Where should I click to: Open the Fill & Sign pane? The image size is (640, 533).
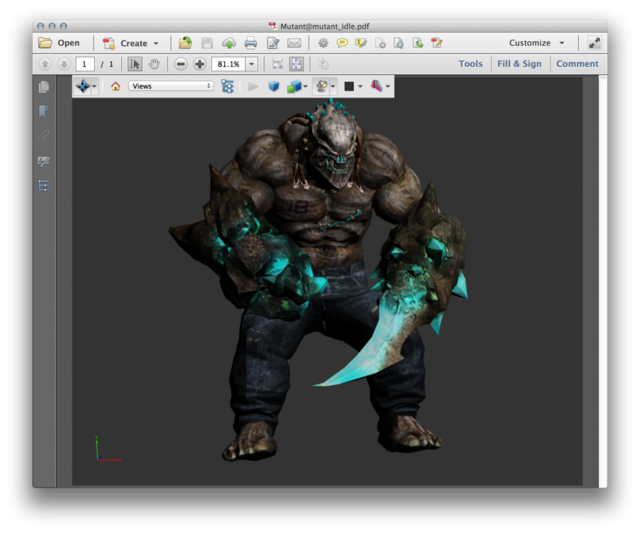(519, 64)
